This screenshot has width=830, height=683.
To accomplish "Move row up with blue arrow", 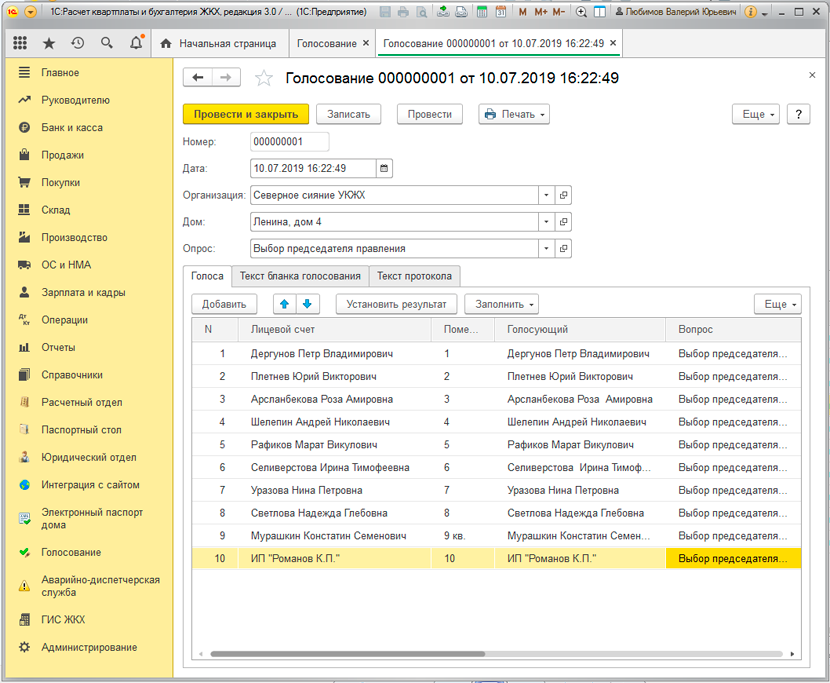I will [283, 304].
